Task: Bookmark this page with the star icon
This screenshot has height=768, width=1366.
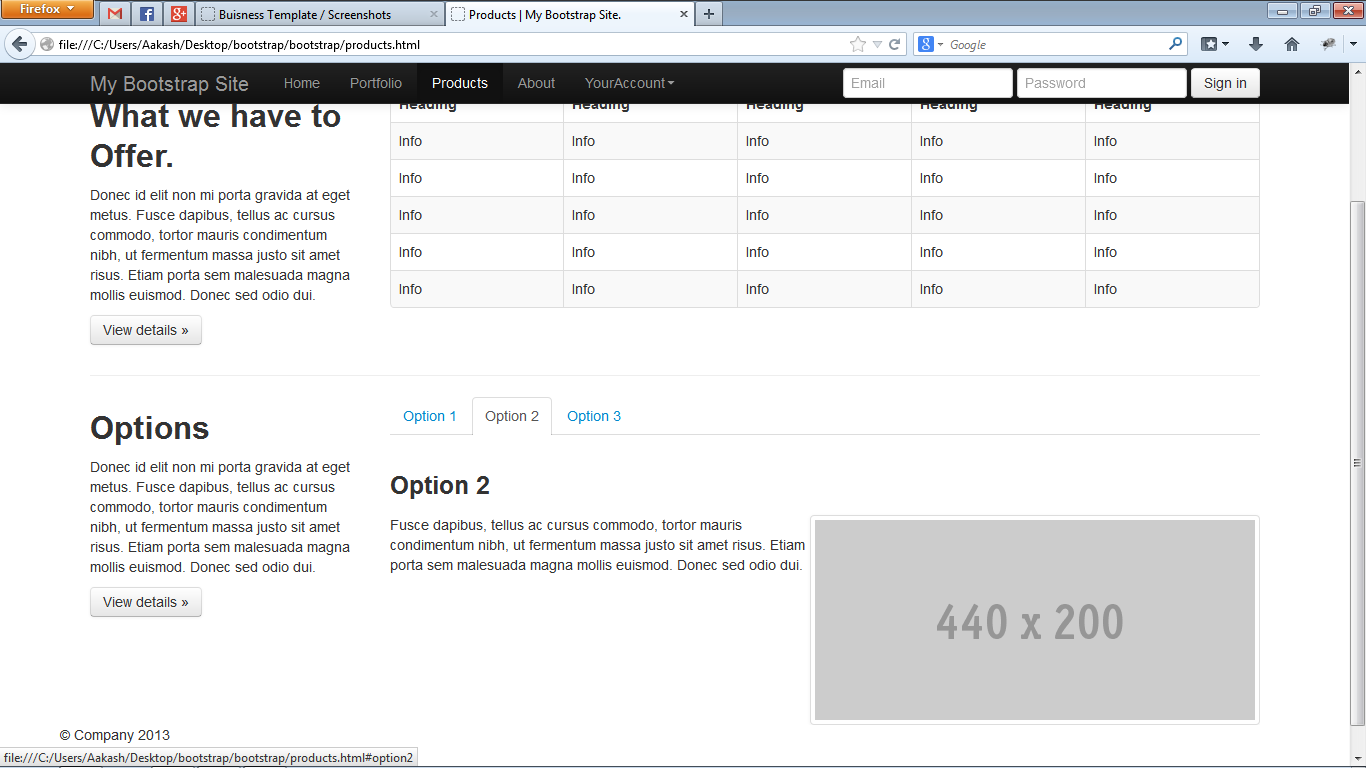Action: click(856, 44)
